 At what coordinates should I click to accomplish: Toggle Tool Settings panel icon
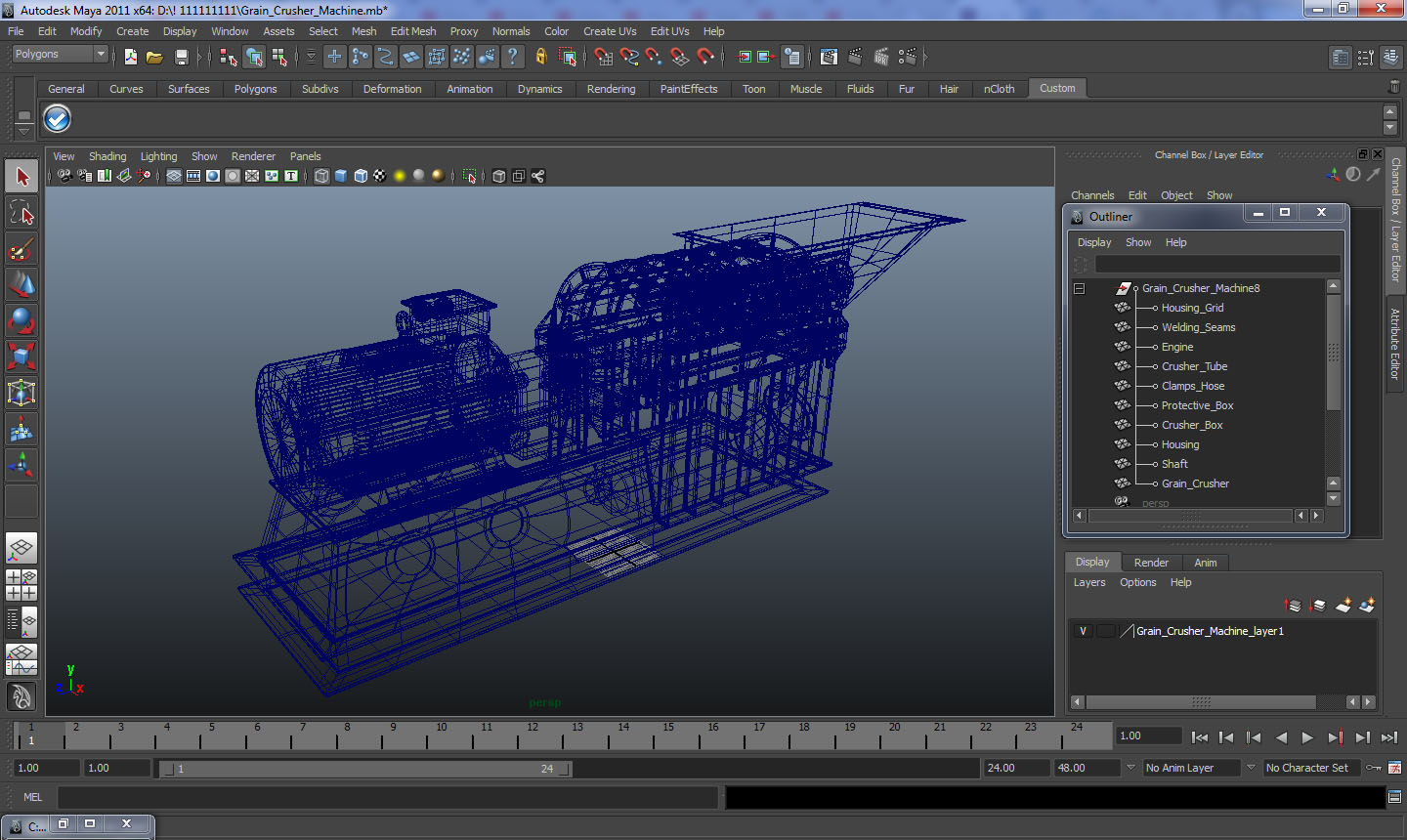coord(1366,58)
